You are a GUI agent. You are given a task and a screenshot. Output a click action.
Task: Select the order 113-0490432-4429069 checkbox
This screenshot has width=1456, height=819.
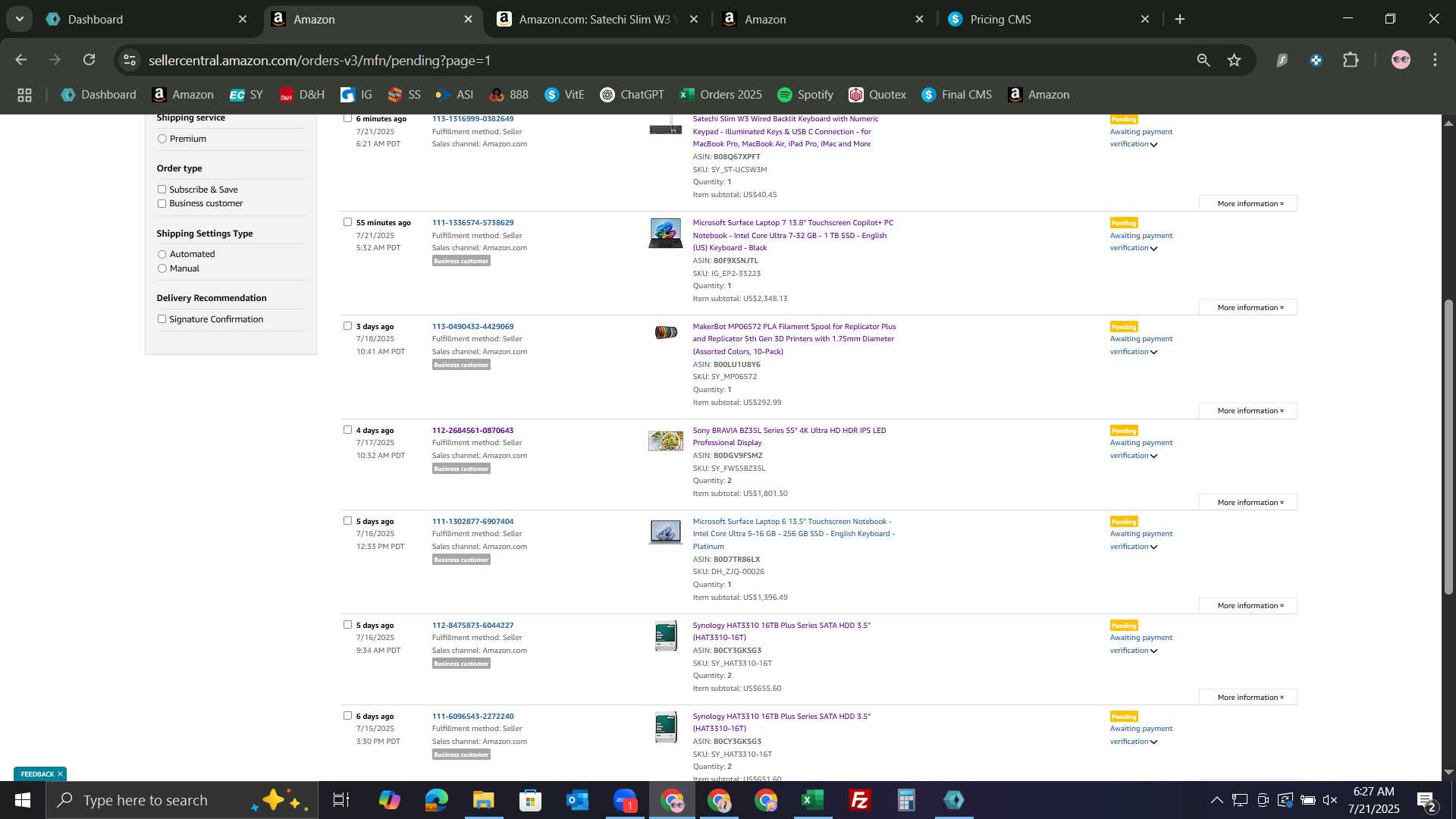click(347, 326)
